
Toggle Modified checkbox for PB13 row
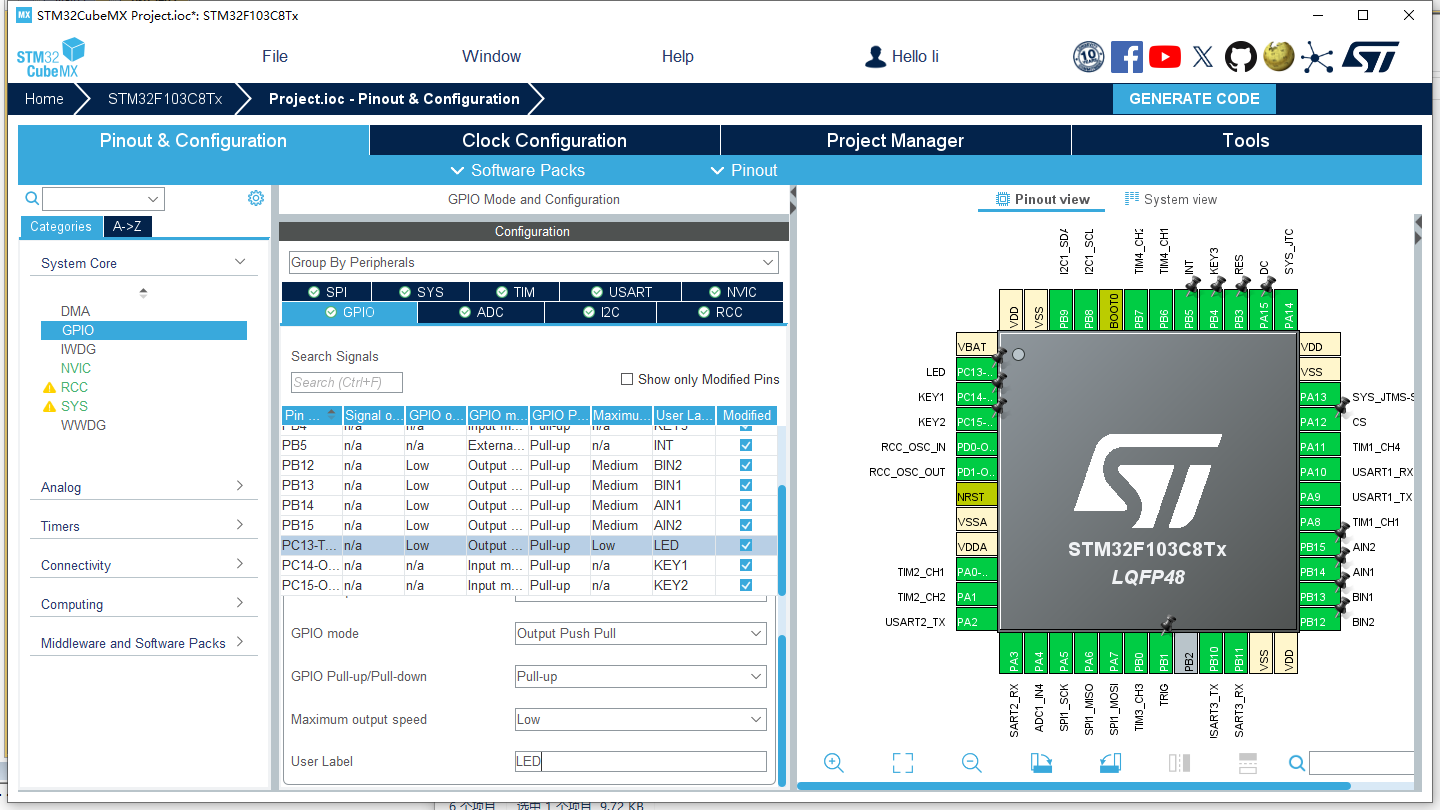[x=746, y=485]
